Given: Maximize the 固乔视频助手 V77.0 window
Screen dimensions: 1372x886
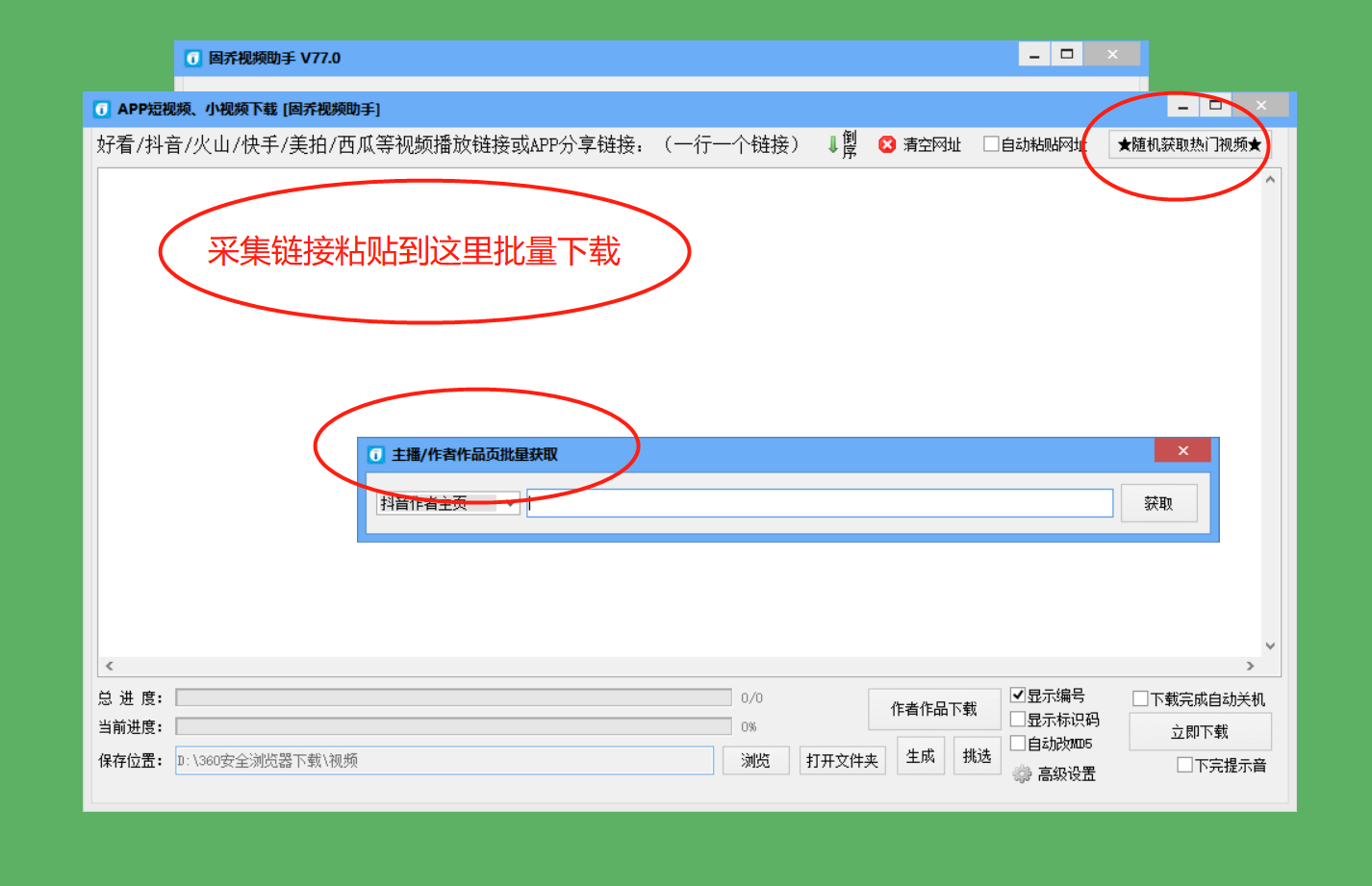Looking at the screenshot, I should click(x=1067, y=54).
